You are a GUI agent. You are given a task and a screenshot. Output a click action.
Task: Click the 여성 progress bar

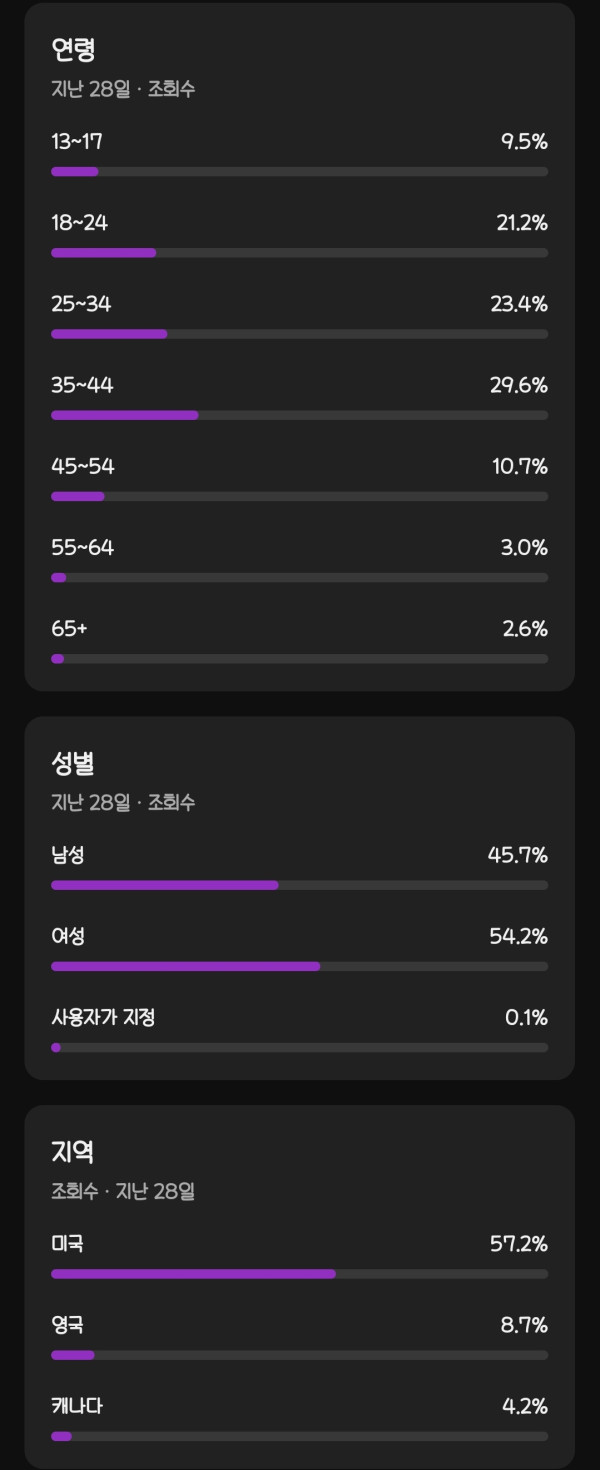coord(299,967)
